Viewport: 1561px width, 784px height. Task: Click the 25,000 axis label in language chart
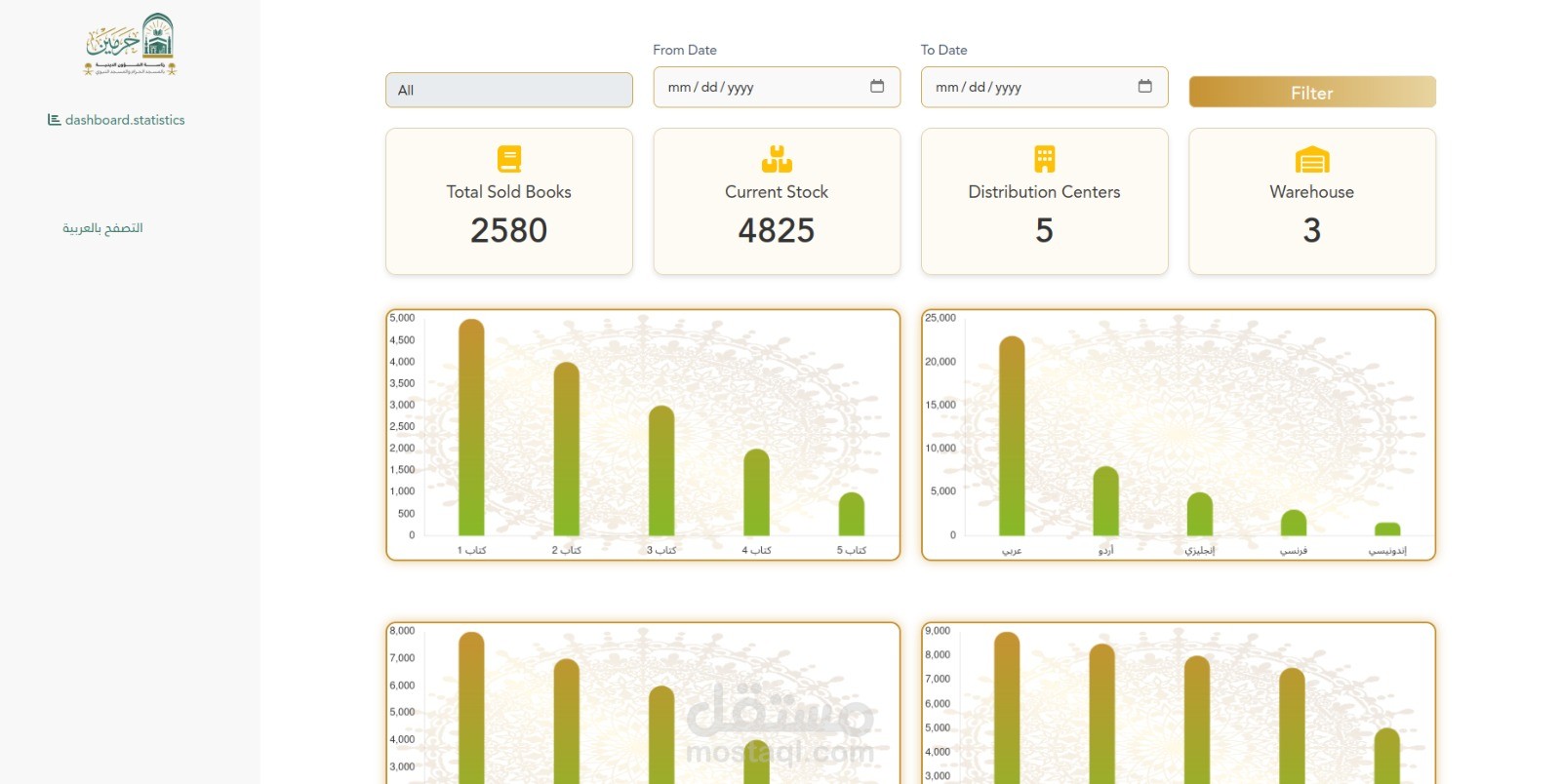click(941, 318)
